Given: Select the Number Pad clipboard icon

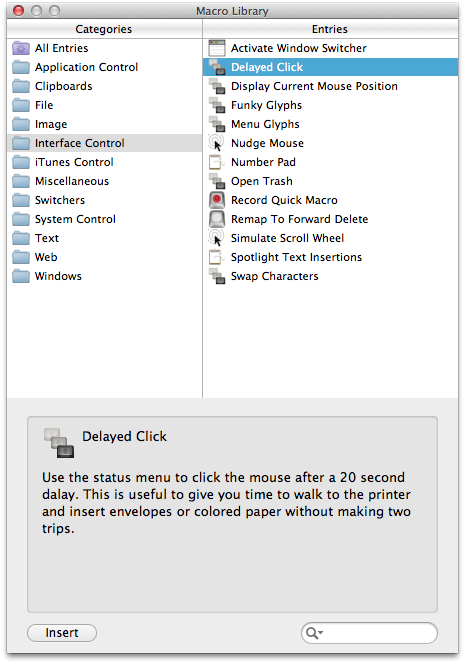Looking at the screenshot, I should click(x=216, y=162).
